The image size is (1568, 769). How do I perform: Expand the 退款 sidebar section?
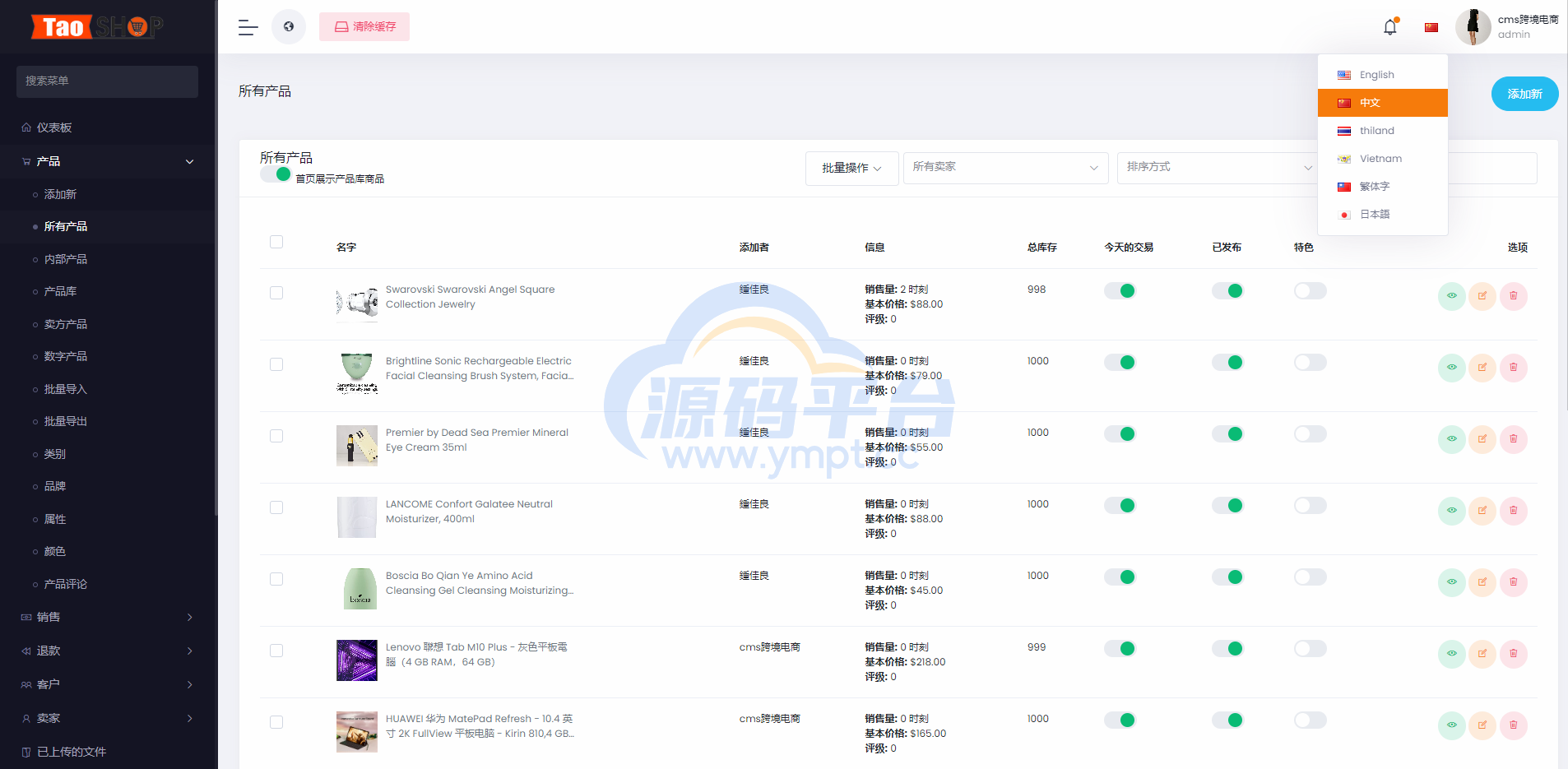click(108, 651)
